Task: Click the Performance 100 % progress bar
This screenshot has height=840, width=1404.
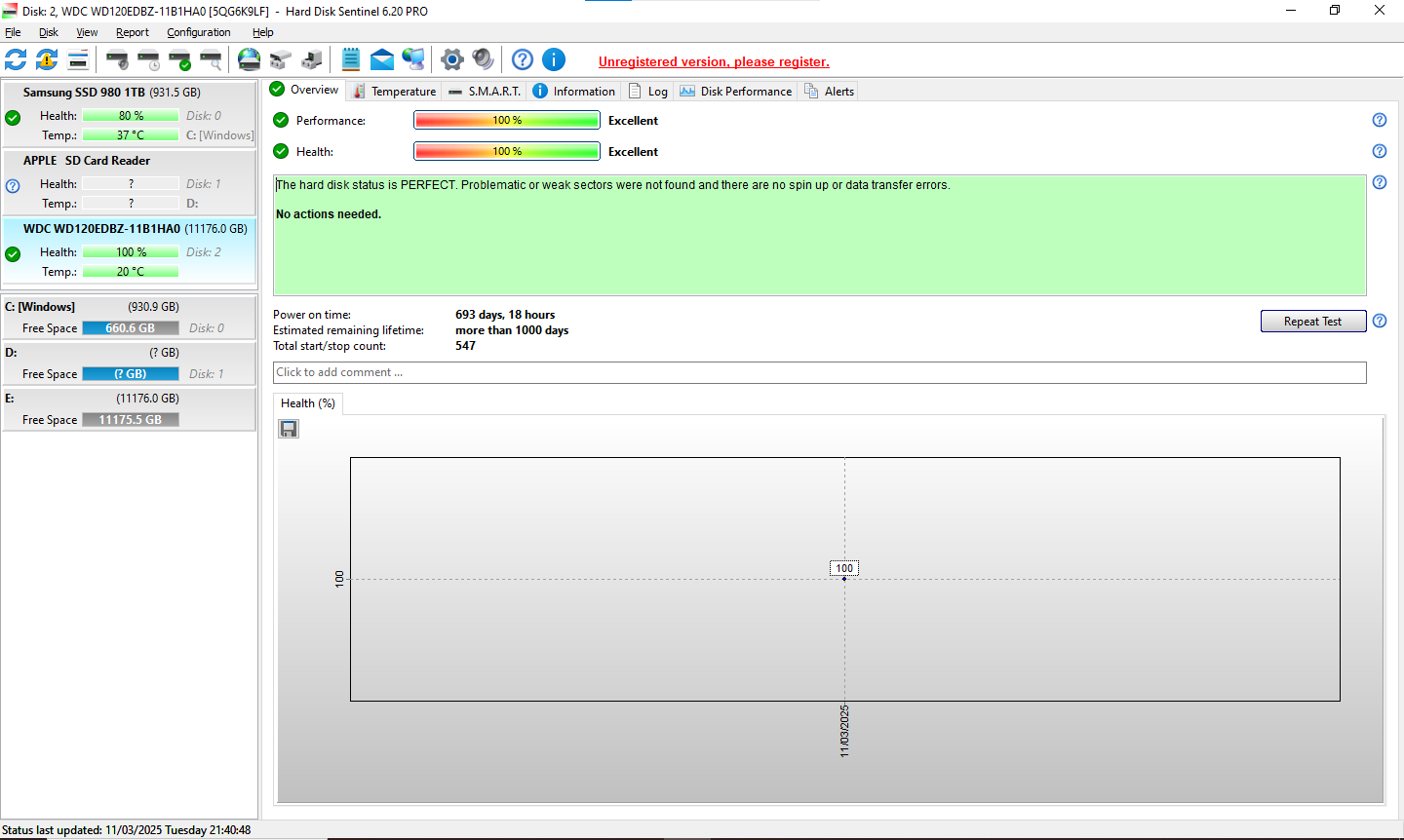Action: (x=507, y=120)
